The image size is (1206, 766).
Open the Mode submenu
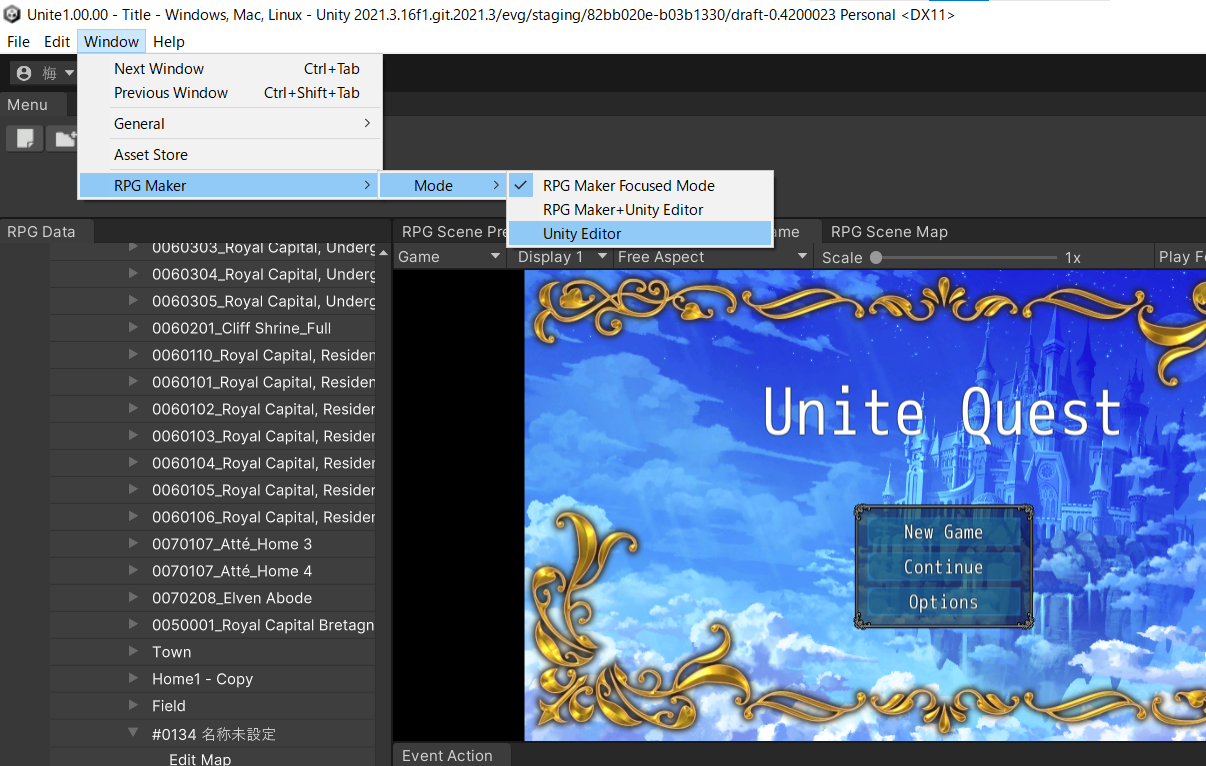[442, 186]
